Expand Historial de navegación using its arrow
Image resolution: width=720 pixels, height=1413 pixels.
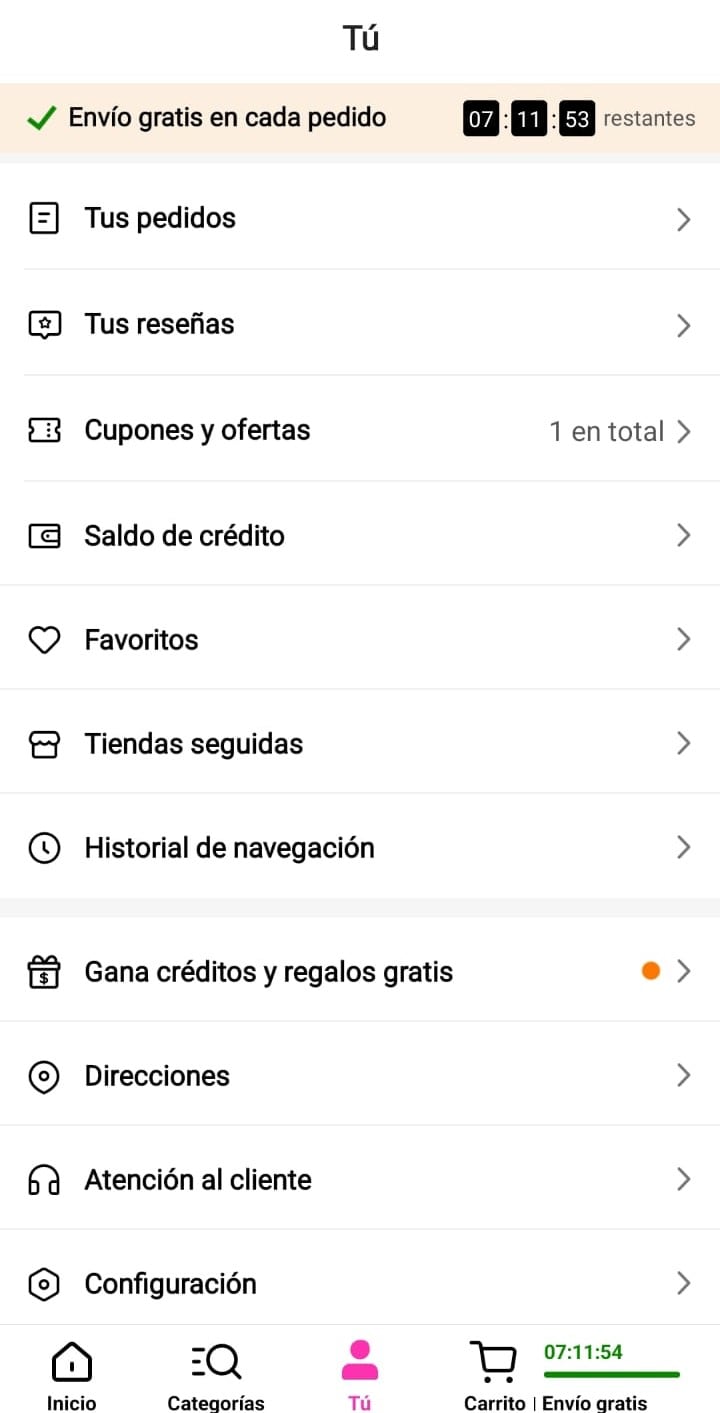coord(684,848)
